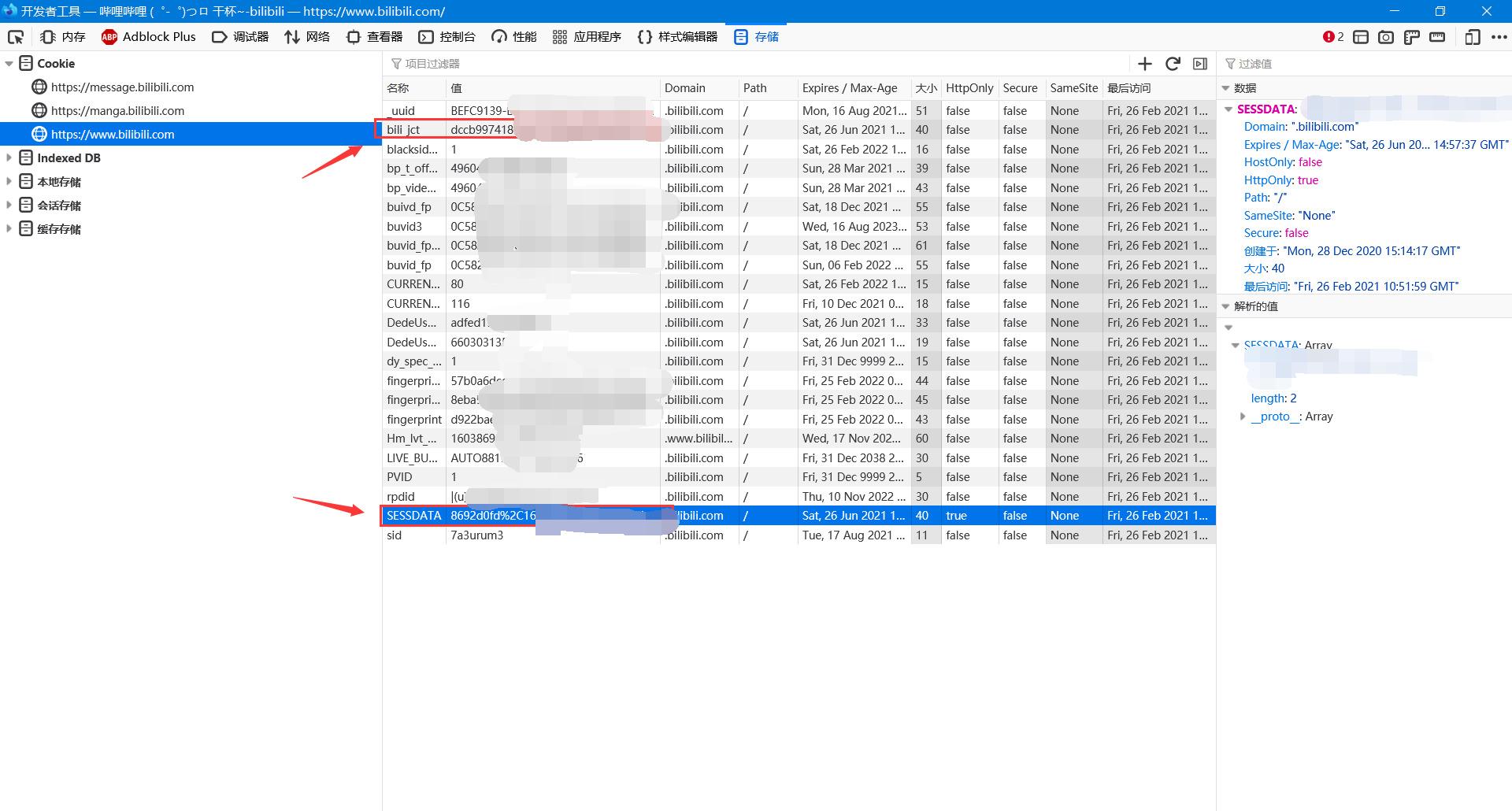Sort by the Expires / Max-Age column
The image size is (1512, 811).
(854, 88)
